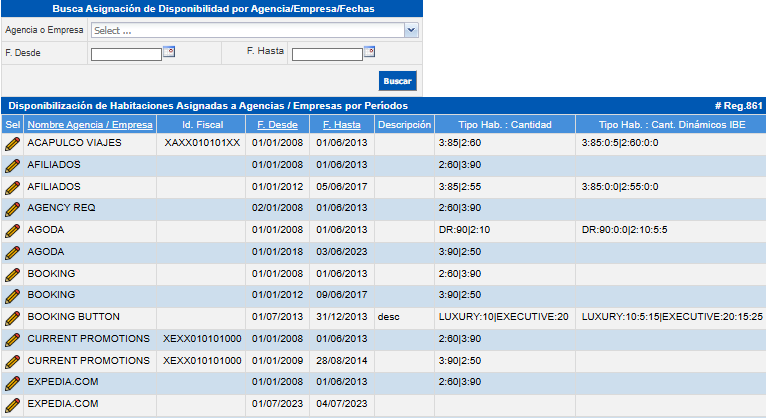The image size is (766, 418).
Task: Edit AGODA row starting 01/01/2018
Action: tap(12, 252)
